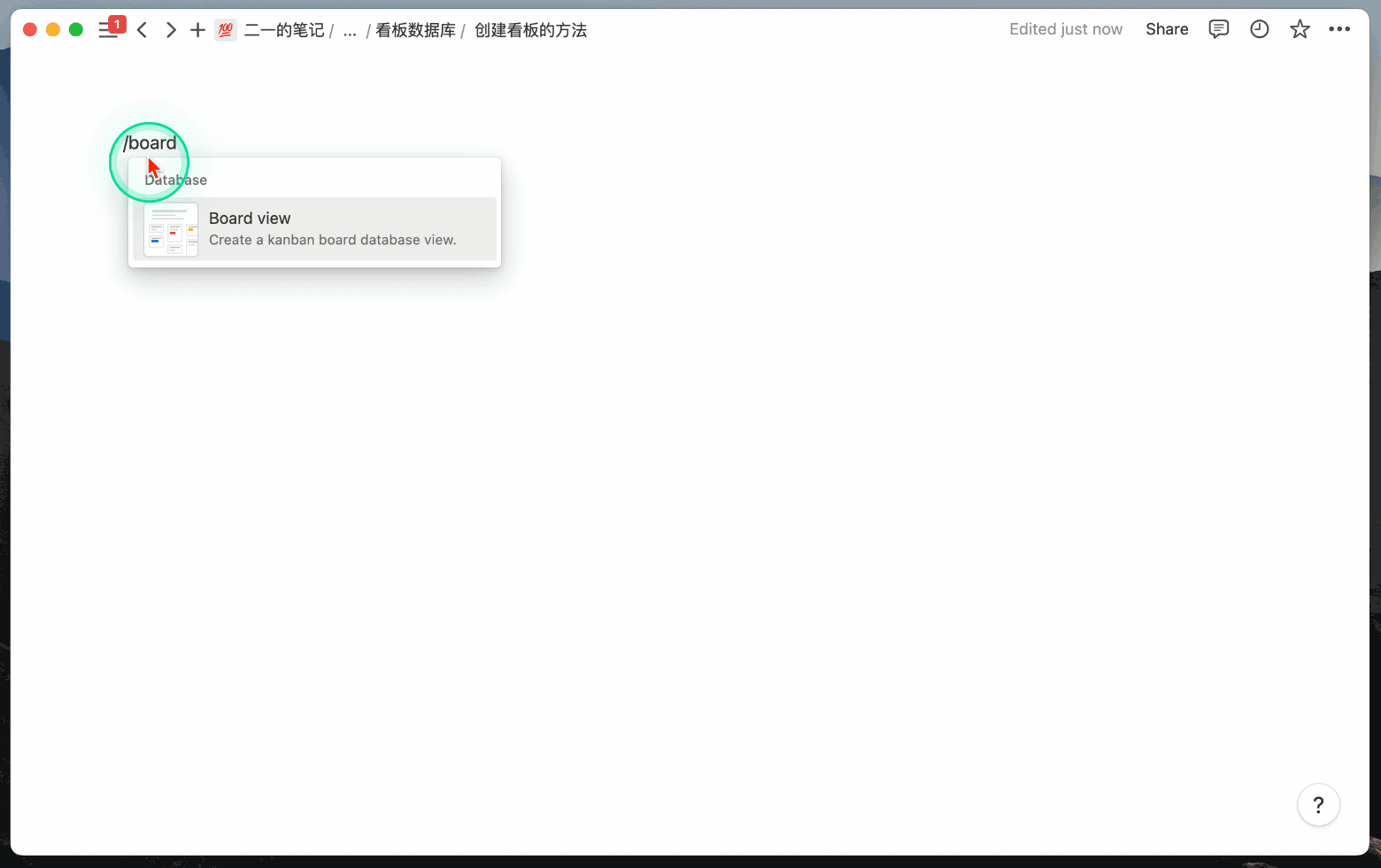Go back using the left arrow
This screenshot has width=1381, height=868.
pos(143,30)
